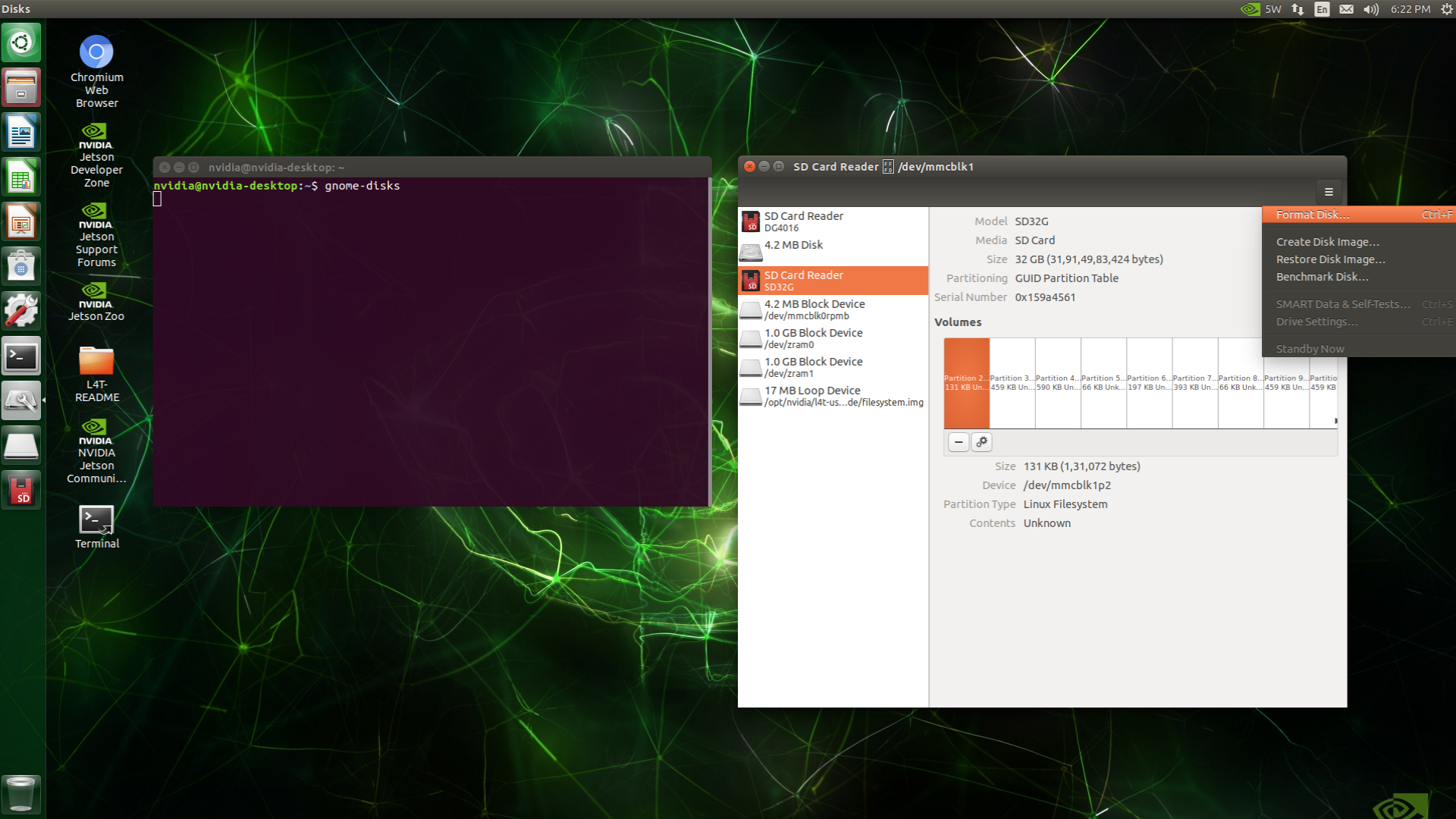
Task: Select /dev/zram0 block device
Action: [833, 338]
